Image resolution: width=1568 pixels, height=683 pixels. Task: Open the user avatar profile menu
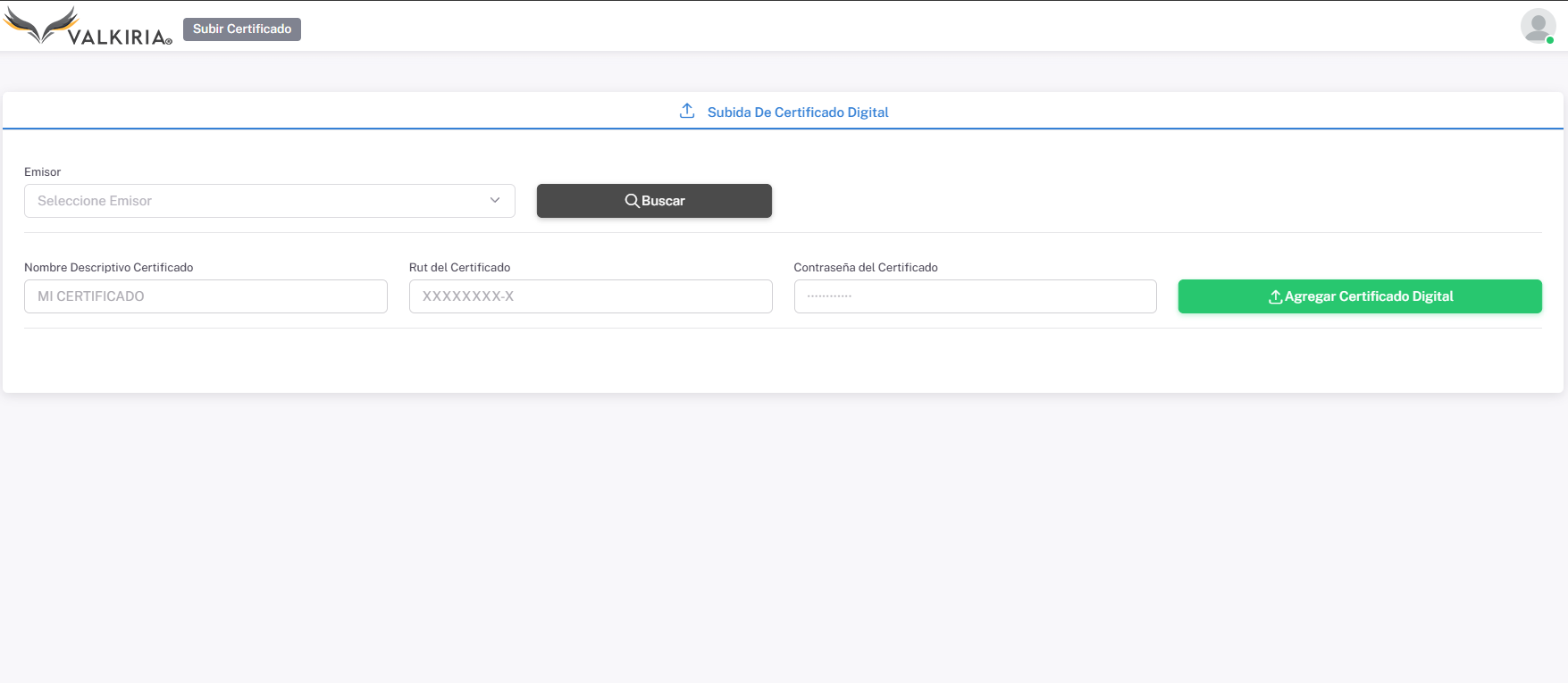[1537, 26]
